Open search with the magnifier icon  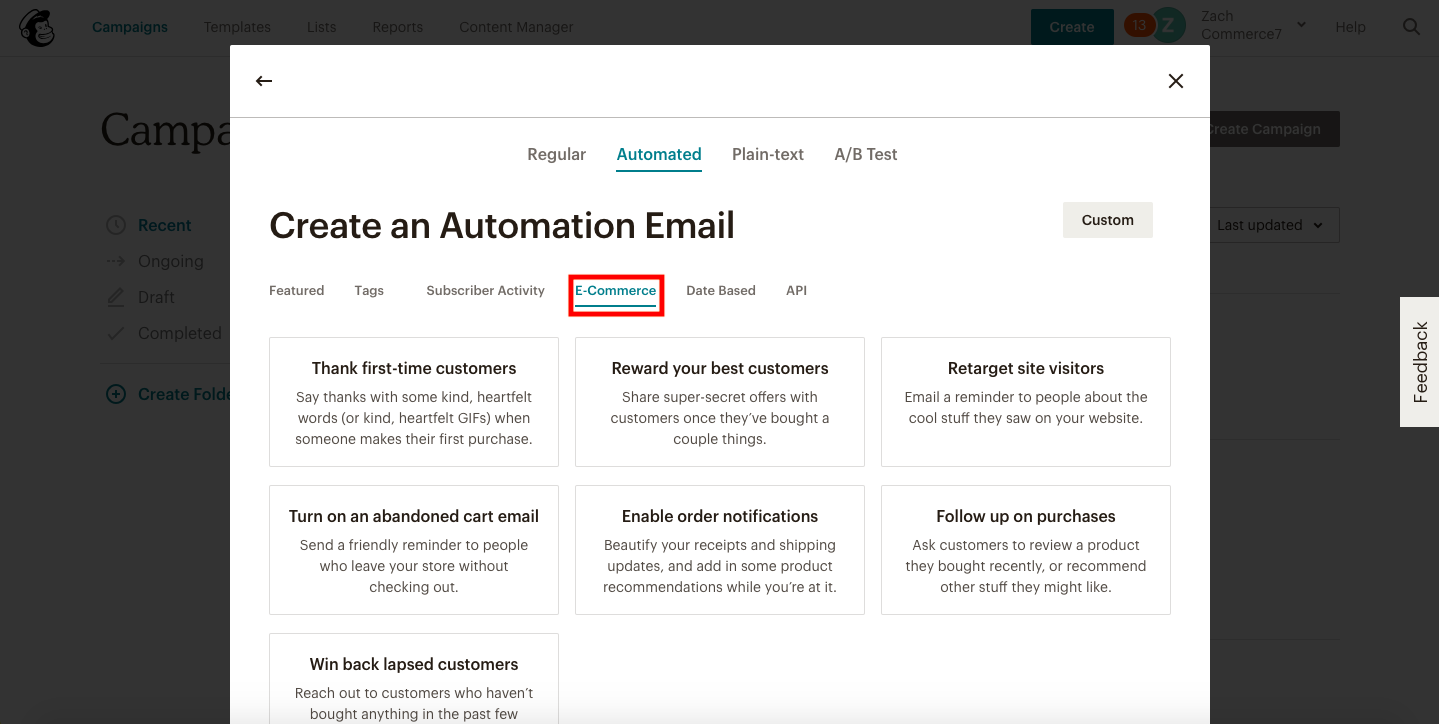[1411, 27]
